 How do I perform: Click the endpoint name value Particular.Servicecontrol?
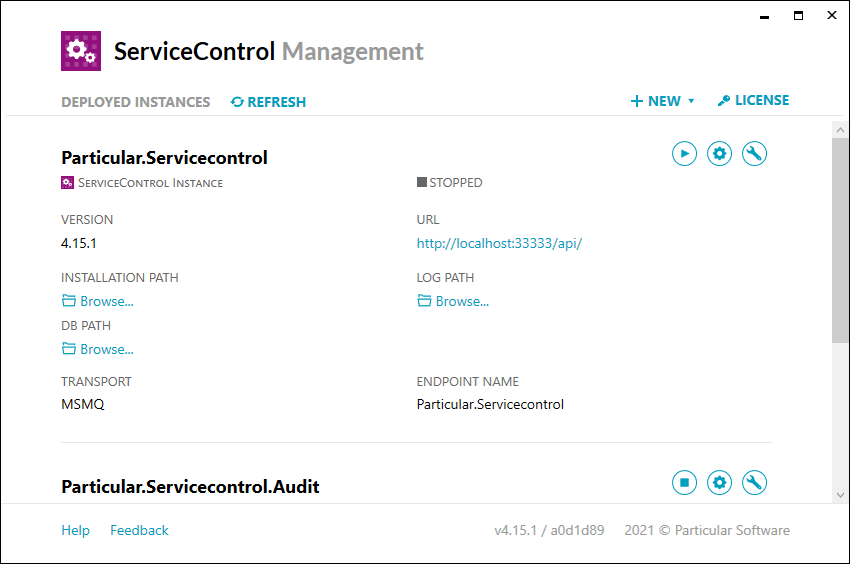(490, 405)
